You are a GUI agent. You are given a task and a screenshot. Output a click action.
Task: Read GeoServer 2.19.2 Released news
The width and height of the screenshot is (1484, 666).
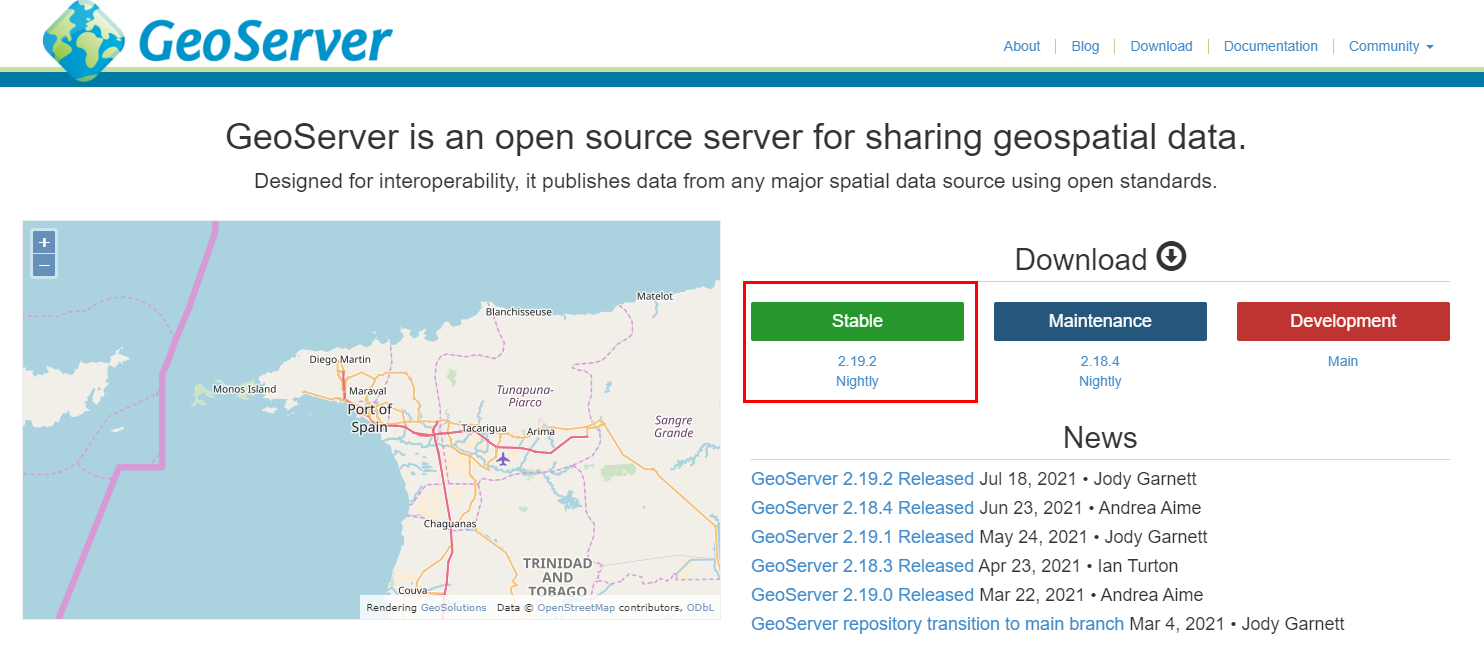pyautogui.click(x=862, y=479)
